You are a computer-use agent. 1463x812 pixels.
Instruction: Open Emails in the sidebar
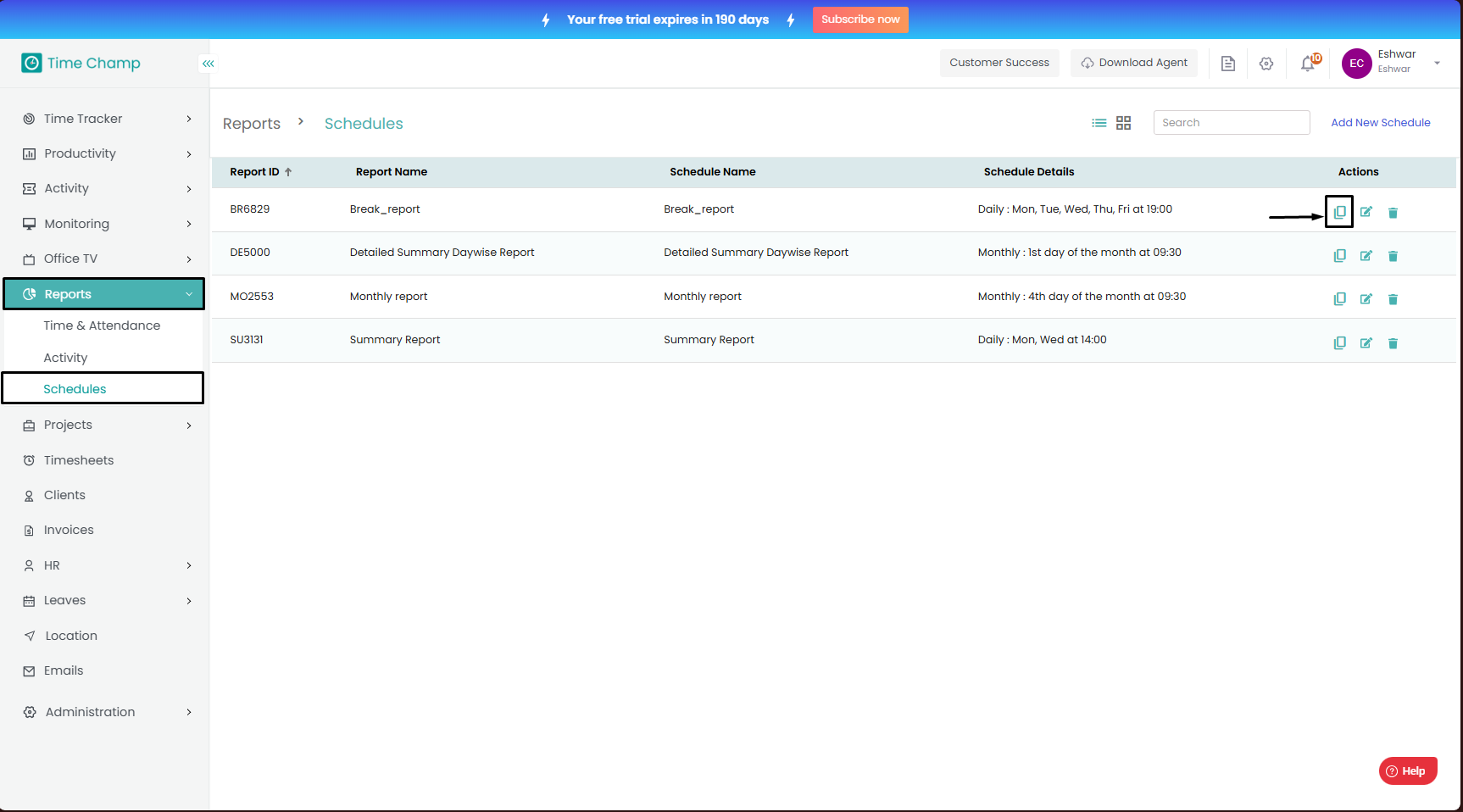[64, 670]
